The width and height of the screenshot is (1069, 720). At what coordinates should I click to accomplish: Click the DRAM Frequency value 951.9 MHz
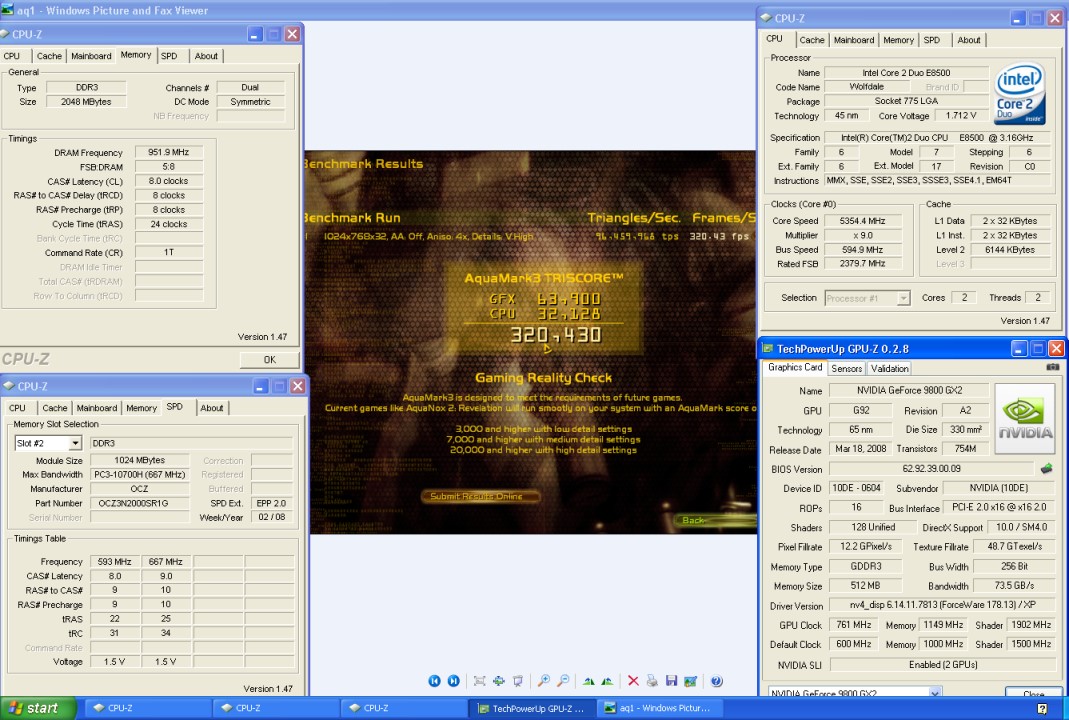point(168,152)
